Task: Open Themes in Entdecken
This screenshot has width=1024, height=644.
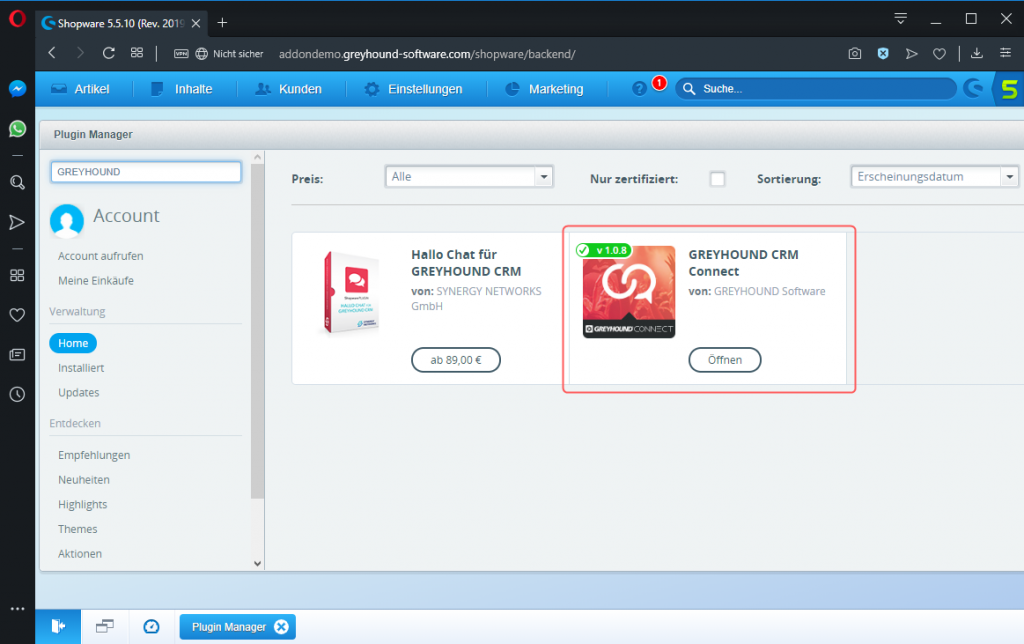Action: pos(78,529)
